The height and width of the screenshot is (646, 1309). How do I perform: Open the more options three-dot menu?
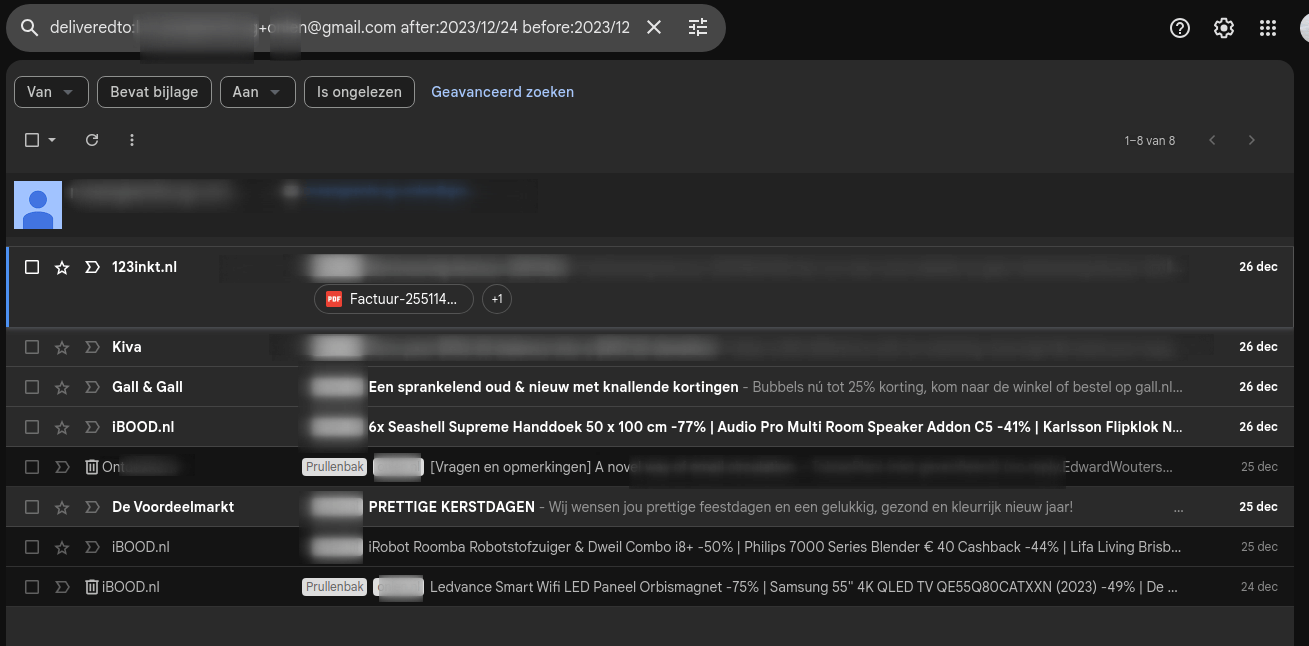[x=131, y=140]
